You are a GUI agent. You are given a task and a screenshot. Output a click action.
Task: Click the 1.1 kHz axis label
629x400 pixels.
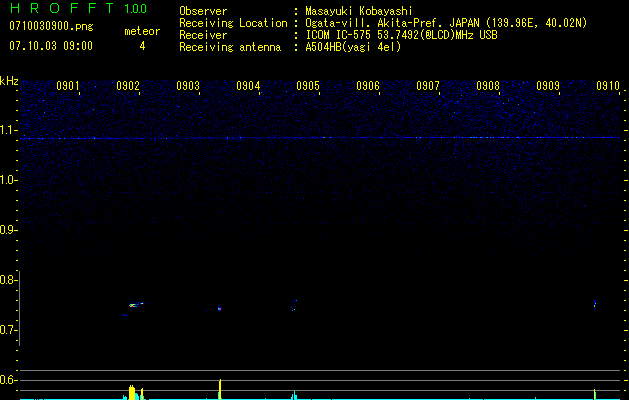tap(8, 130)
